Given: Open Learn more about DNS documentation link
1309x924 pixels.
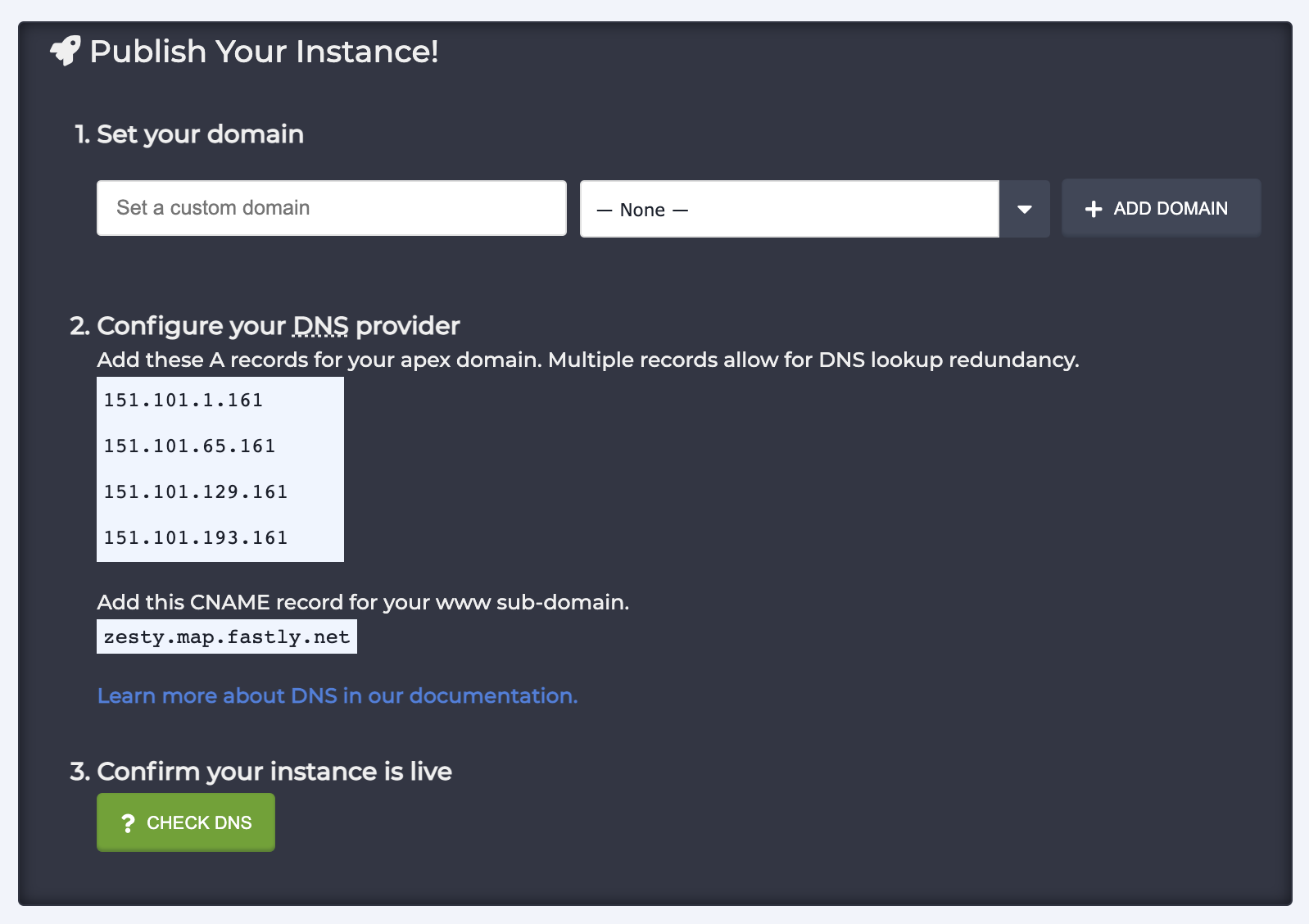Looking at the screenshot, I should [337, 695].
